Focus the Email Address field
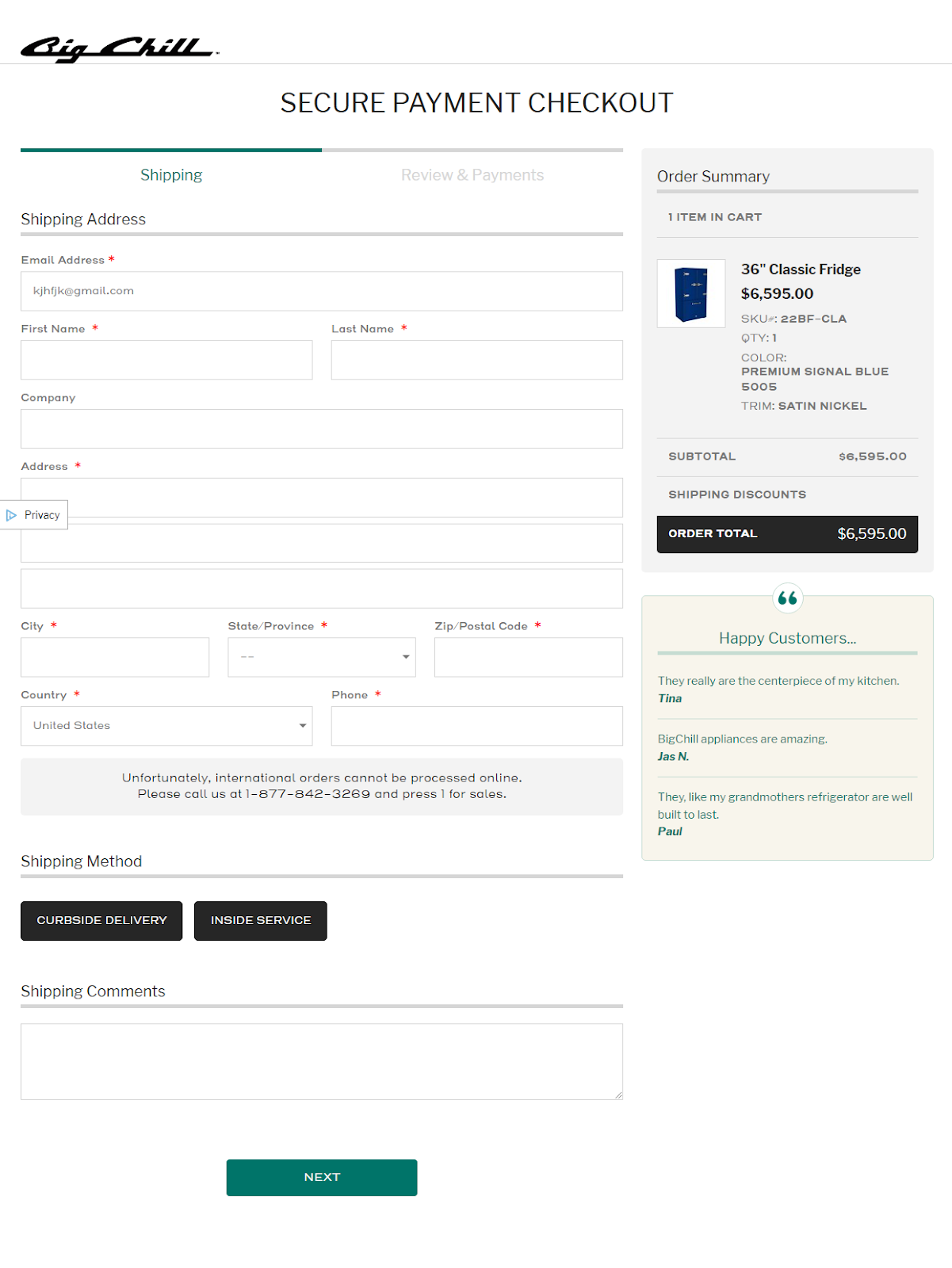The image size is (952, 1268). (x=322, y=291)
